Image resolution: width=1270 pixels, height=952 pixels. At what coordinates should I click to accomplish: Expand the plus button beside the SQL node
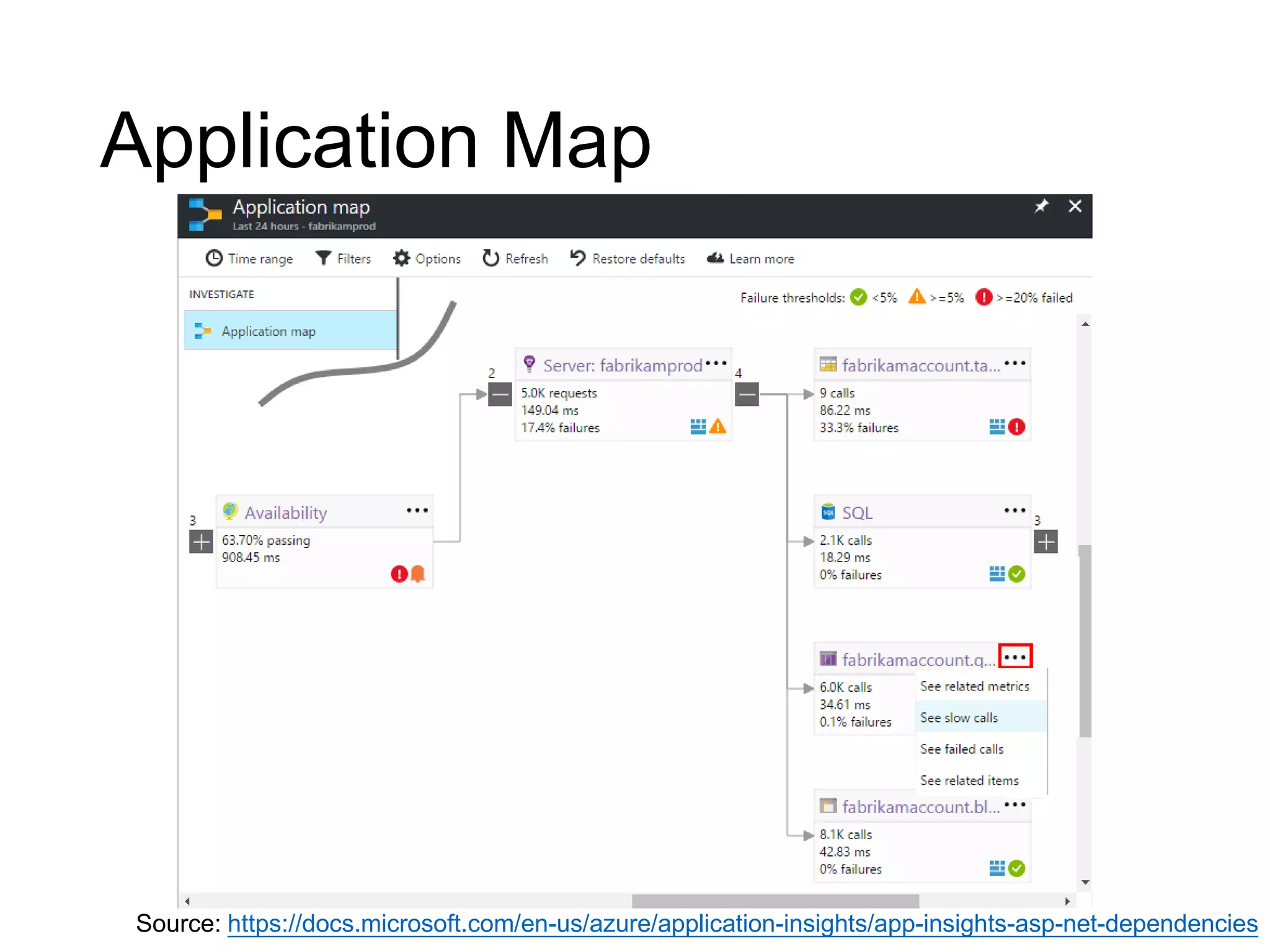[x=1046, y=542]
